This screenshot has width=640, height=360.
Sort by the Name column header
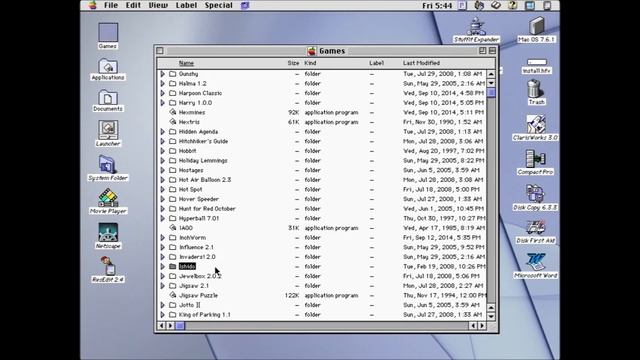pos(186,63)
